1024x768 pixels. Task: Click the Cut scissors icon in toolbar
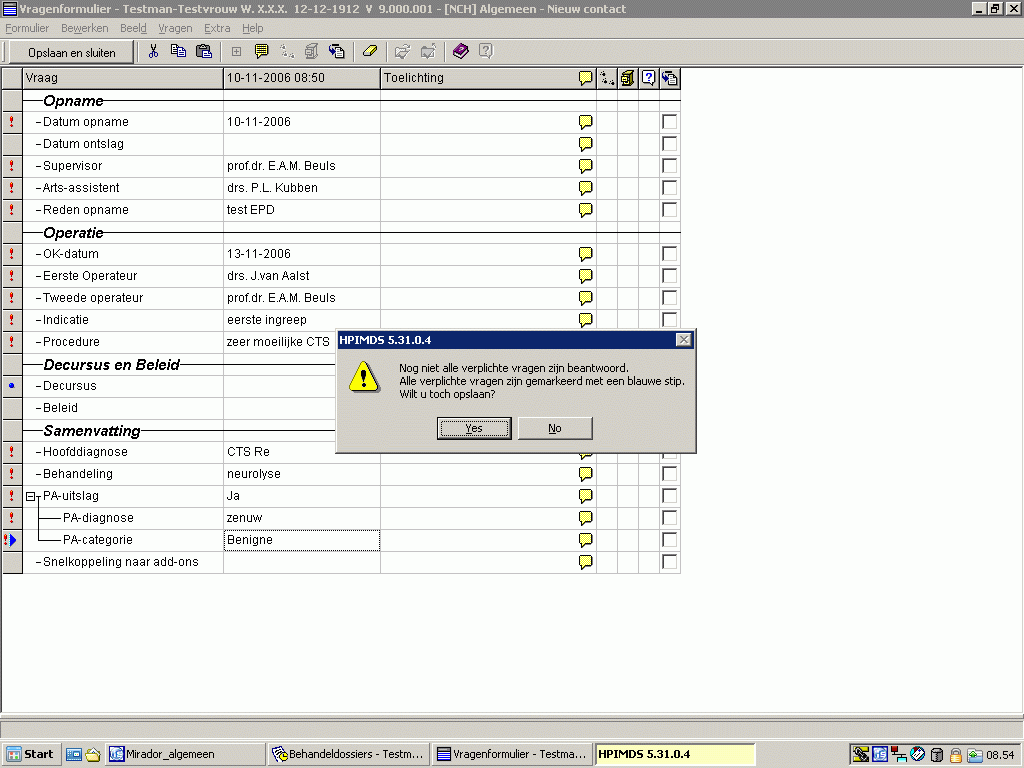point(154,52)
